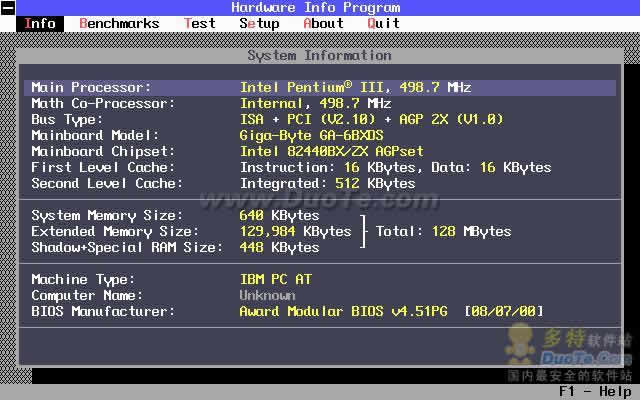Click the IBM PC AT value
Viewport: 640px width, 400px height.
point(276,280)
